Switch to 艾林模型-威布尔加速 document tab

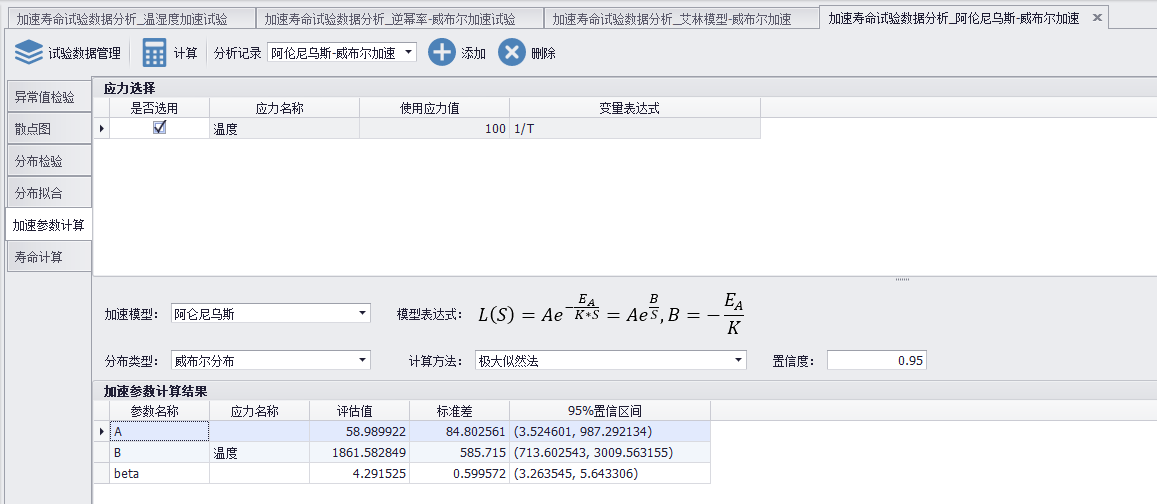click(x=680, y=19)
